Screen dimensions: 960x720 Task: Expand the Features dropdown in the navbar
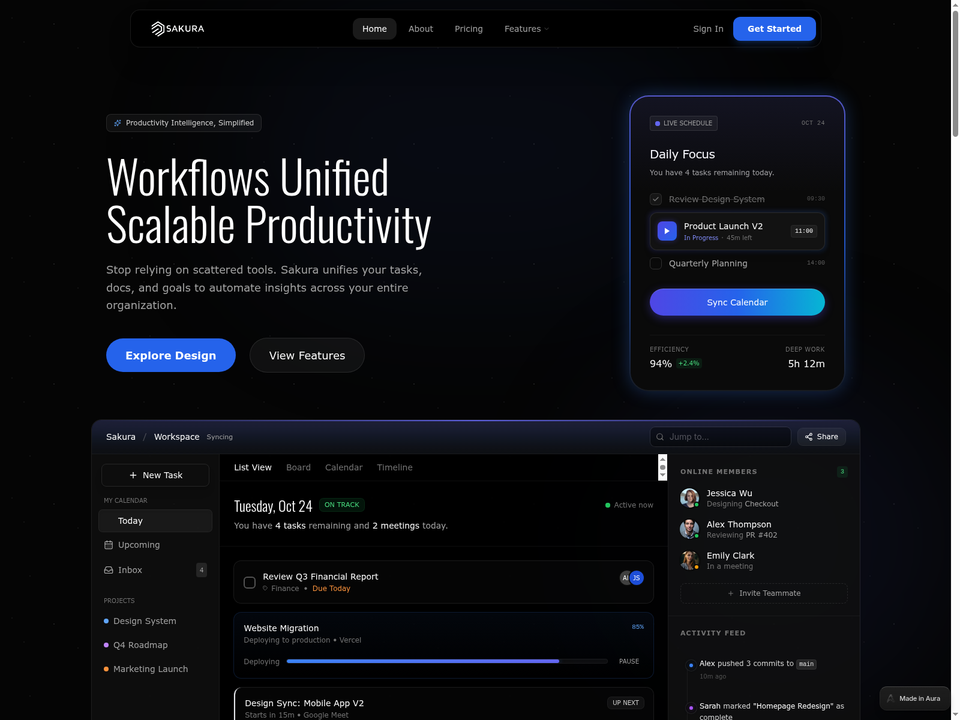pos(527,29)
